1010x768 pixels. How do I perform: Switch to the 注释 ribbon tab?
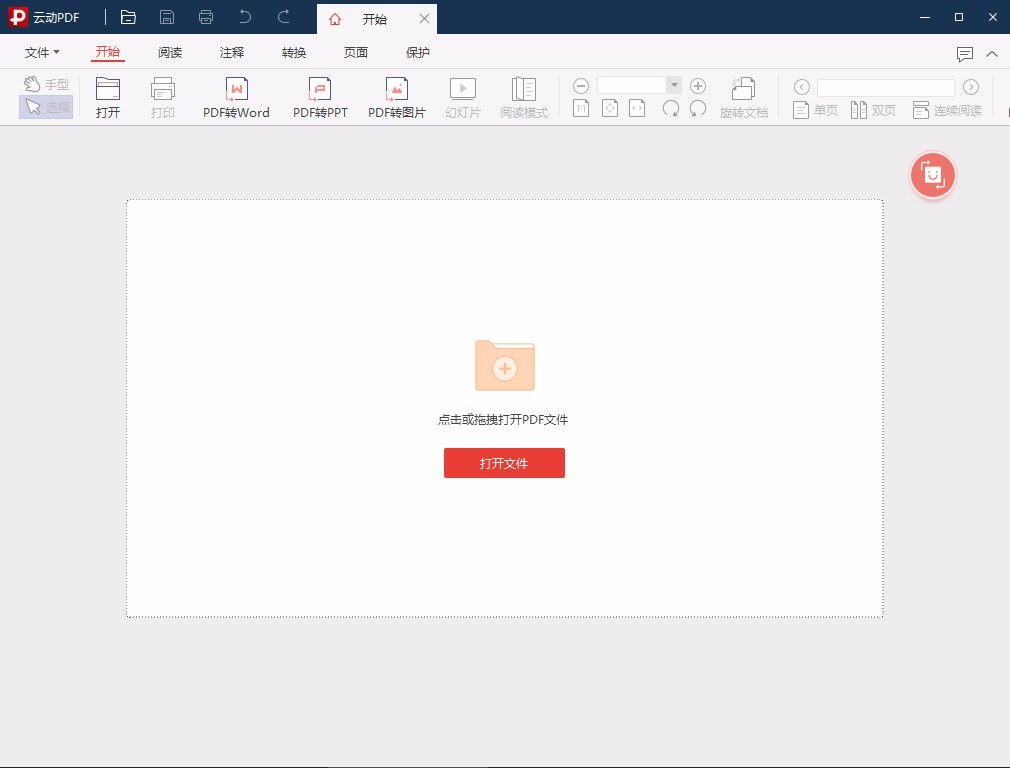[x=232, y=52]
